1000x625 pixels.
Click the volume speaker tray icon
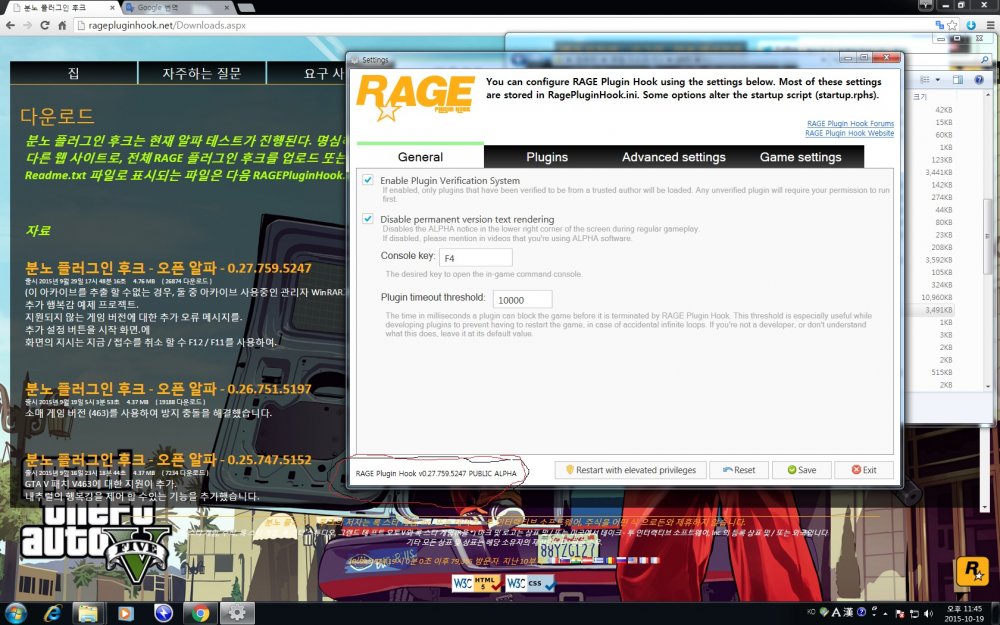pyautogui.click(x=928, y=613)
